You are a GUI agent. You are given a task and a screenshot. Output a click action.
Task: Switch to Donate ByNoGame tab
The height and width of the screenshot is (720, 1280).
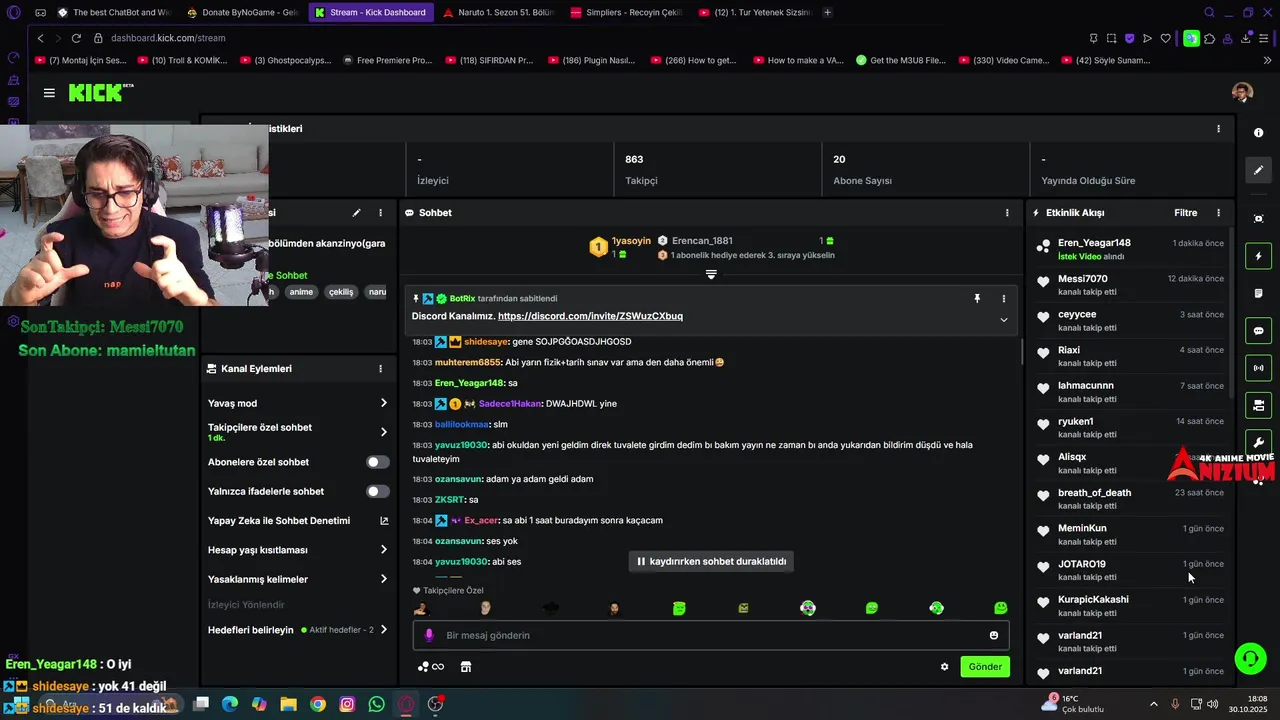tap(241, 12)
